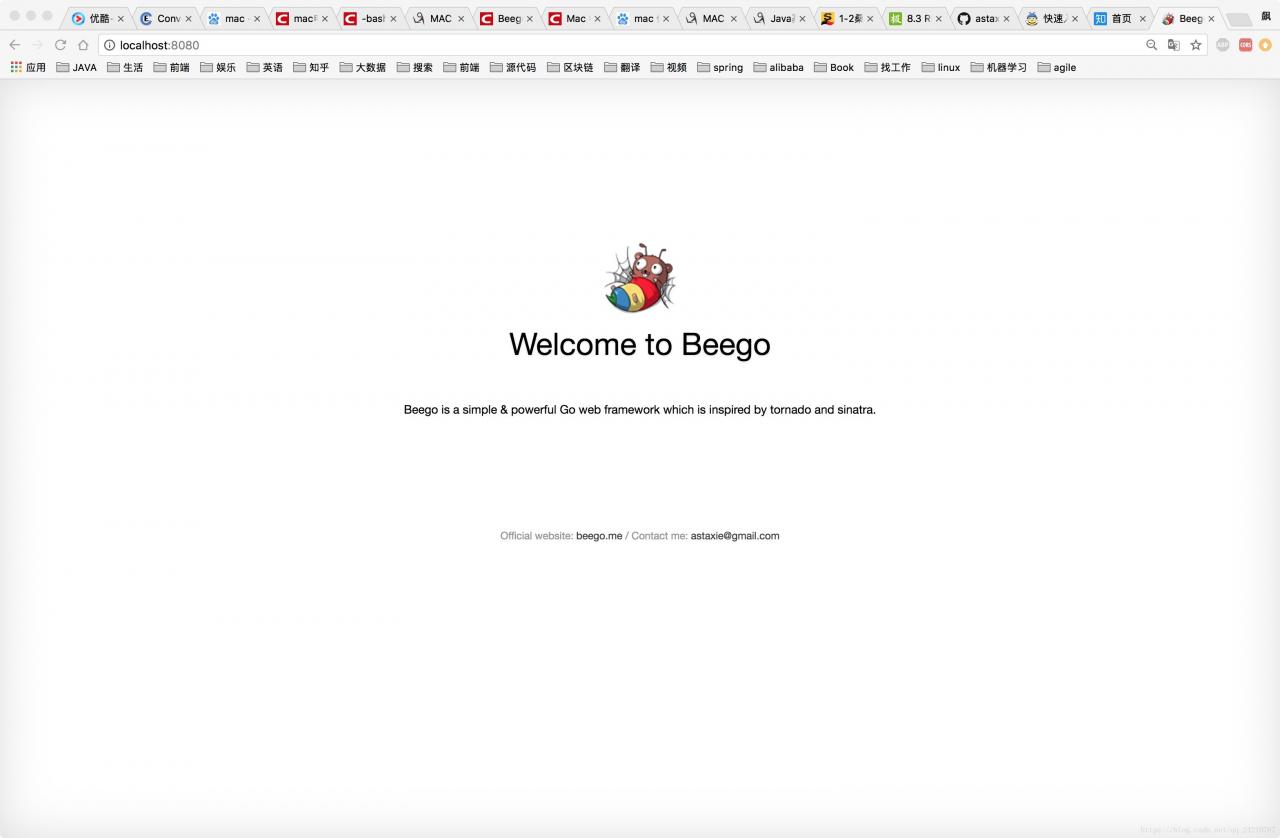Screen dimensions: 1280x838
Task: Open the 应用 apps grid shortcut
Action: (x=28, y=67)
